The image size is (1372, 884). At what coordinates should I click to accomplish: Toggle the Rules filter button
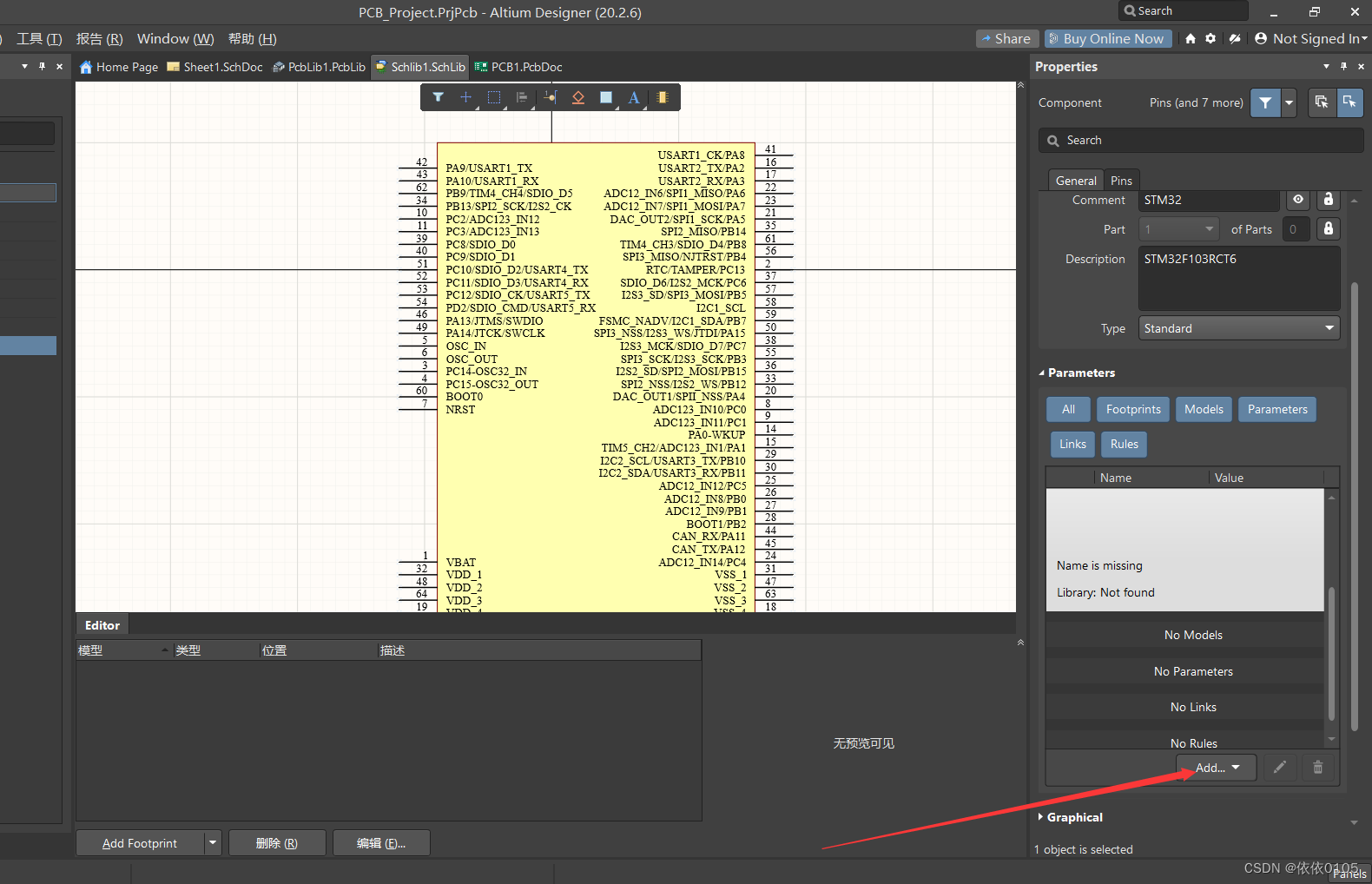point(1124,444)
